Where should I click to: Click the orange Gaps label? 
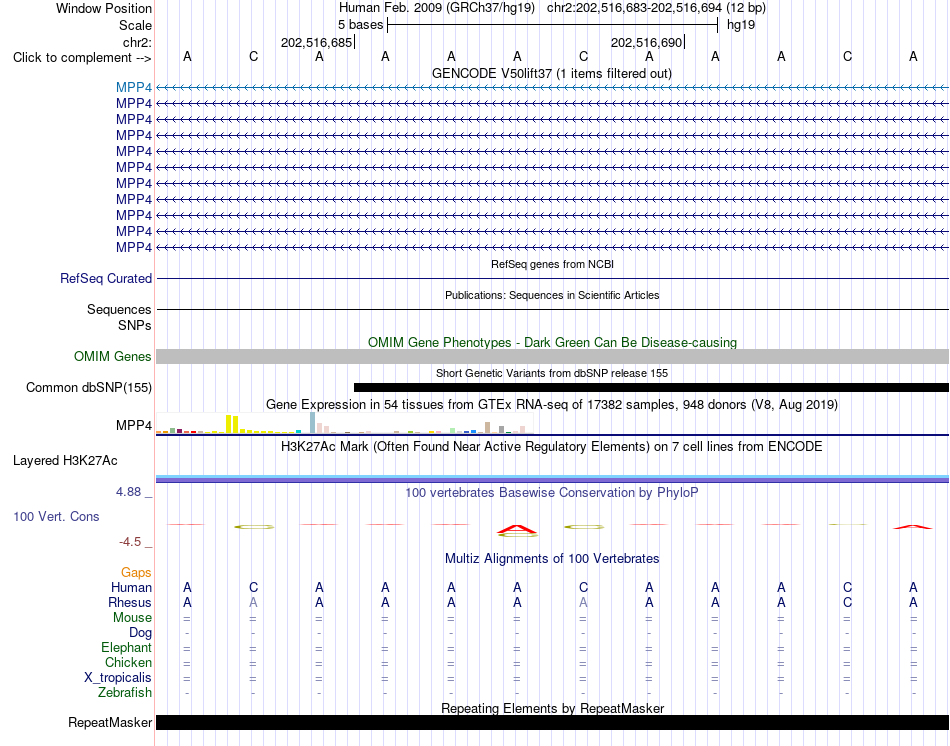point(136,572)
